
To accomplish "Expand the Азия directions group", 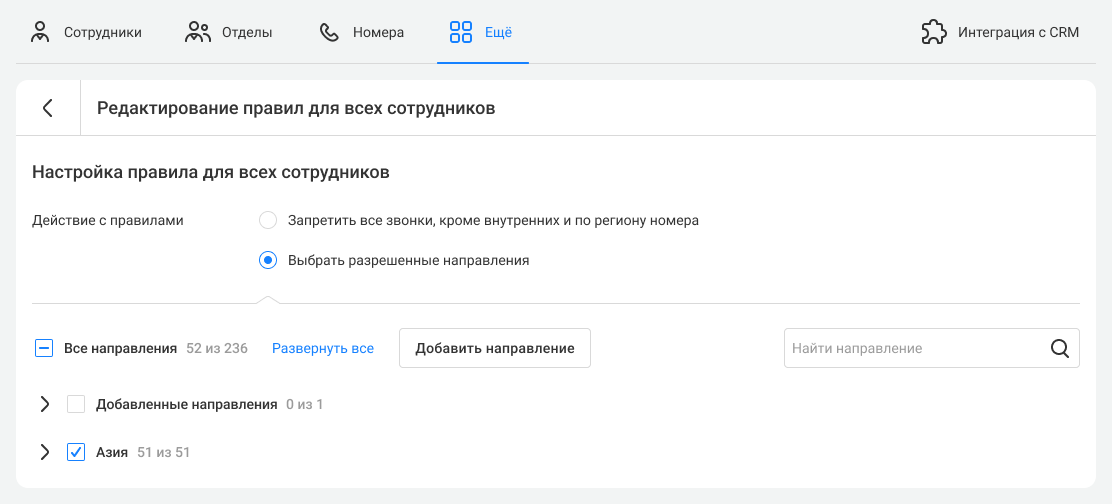I will click(45, 452).
